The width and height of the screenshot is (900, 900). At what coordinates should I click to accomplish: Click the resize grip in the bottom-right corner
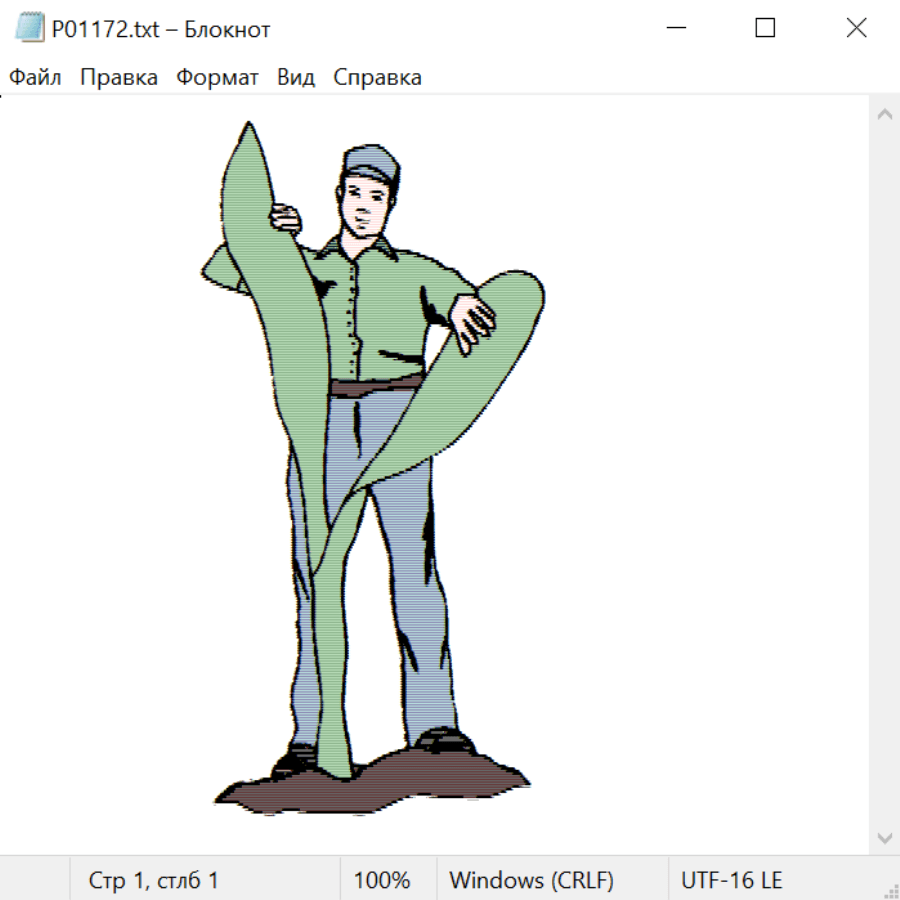click(x=890, y=890)
